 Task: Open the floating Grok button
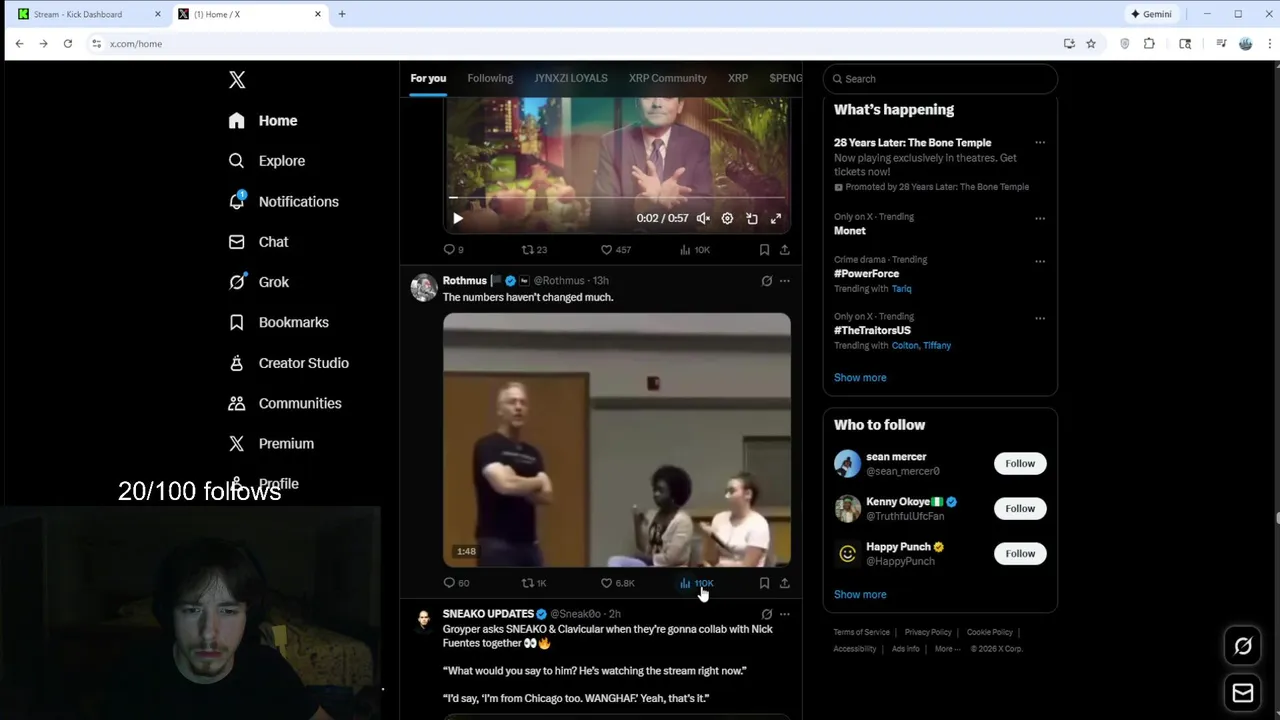click(1243, 646)
